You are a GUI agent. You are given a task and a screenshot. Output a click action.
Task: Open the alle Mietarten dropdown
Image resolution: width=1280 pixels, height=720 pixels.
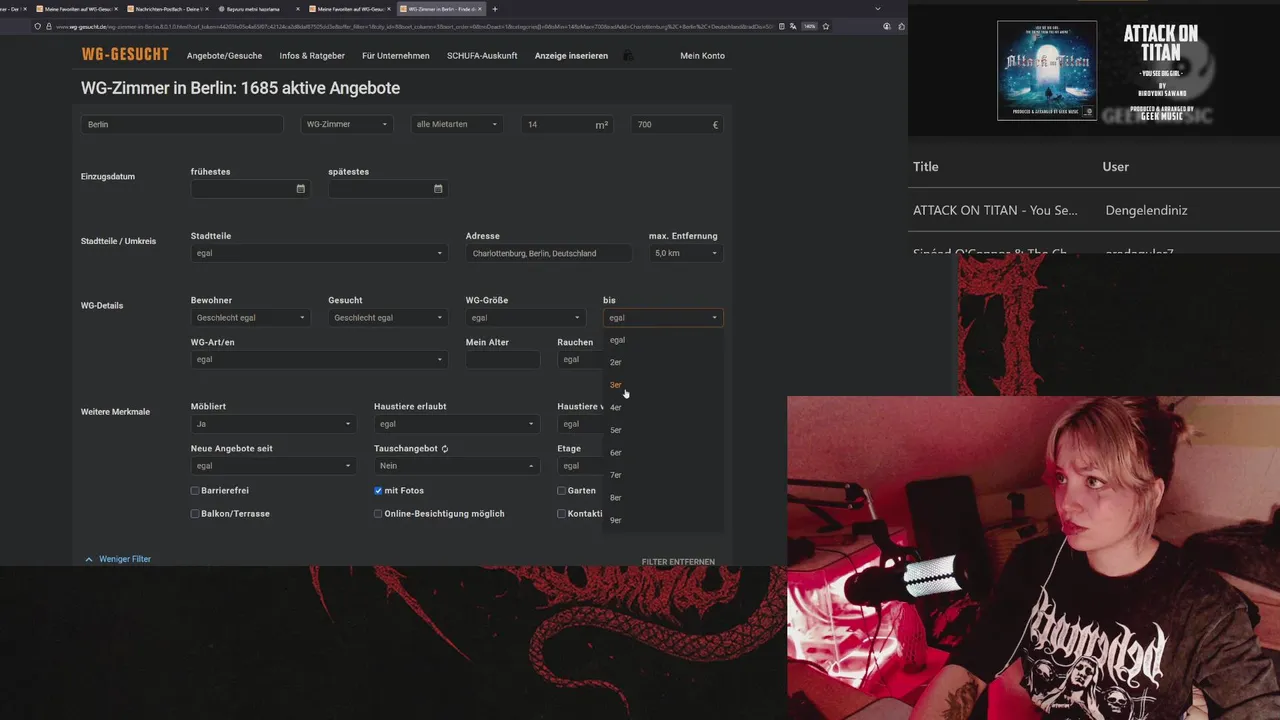(x=457, y=124)
